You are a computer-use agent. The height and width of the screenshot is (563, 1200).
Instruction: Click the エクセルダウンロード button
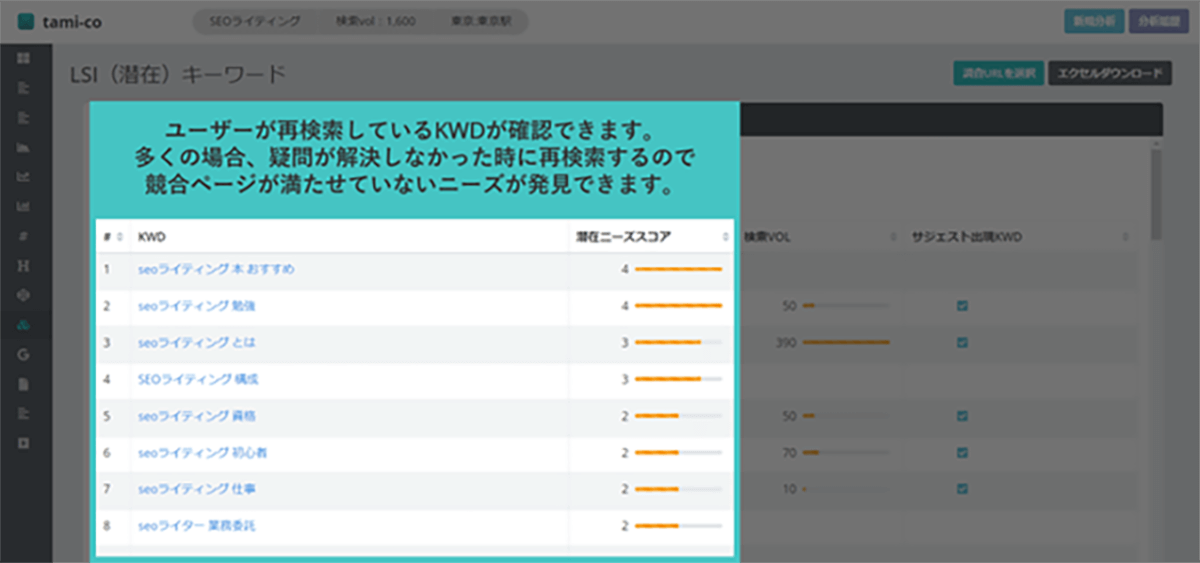click(x=1107, y=73)
